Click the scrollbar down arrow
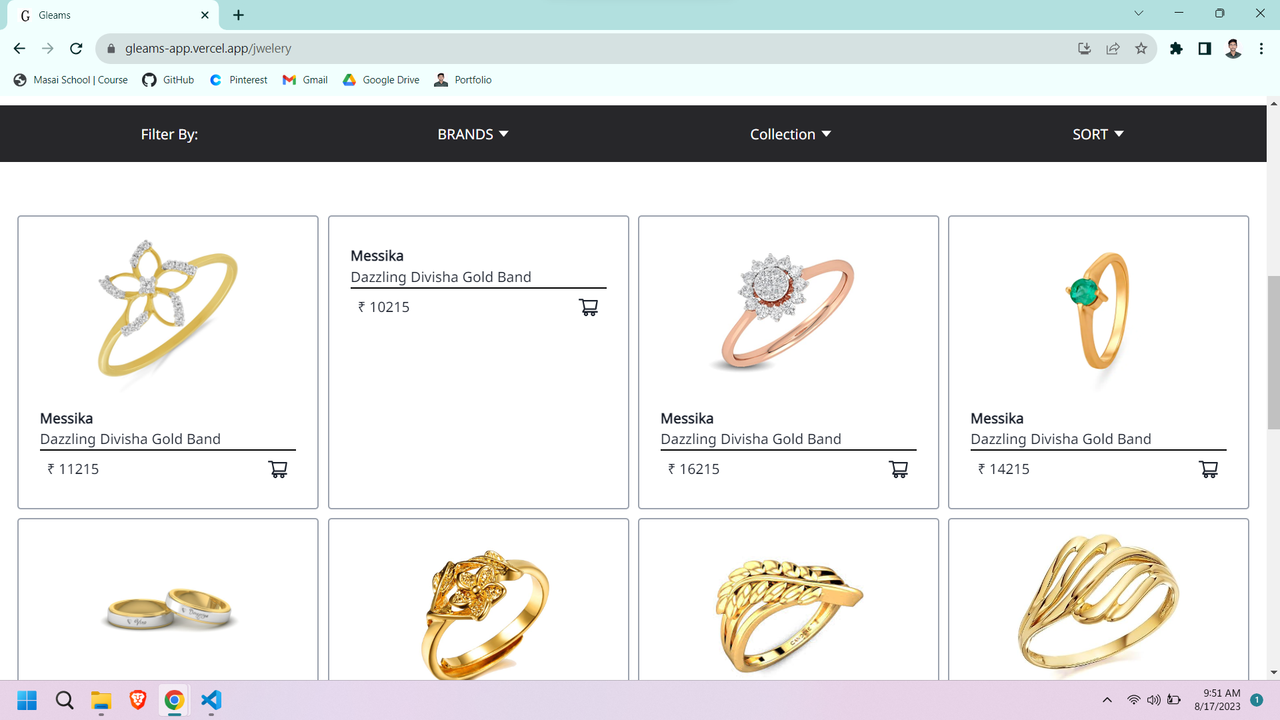The image size is (1280, 720). click(x=1273, y=672)
